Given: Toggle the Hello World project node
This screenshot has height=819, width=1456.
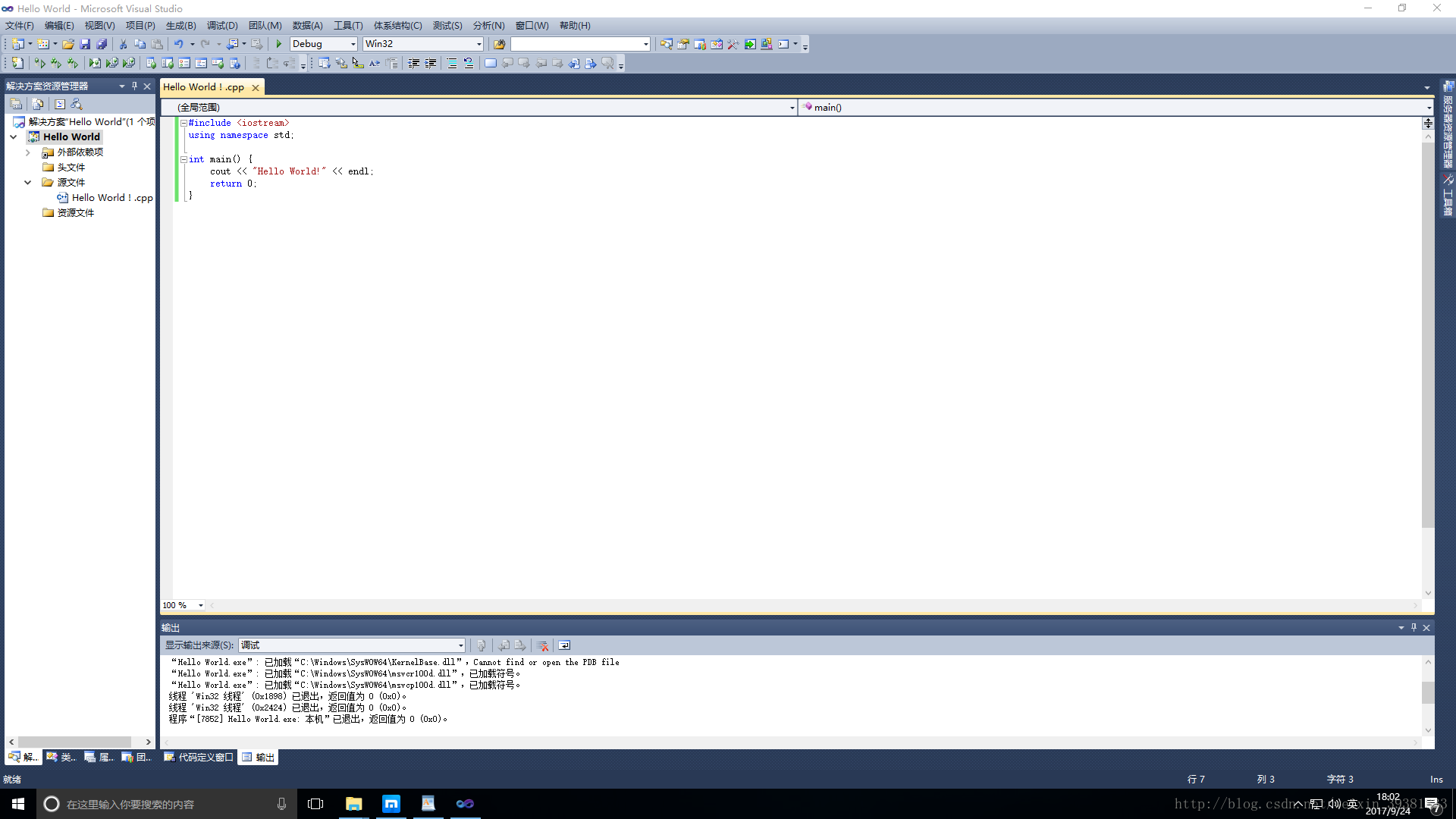Looking at the screenshot, I should coord(13,136).
